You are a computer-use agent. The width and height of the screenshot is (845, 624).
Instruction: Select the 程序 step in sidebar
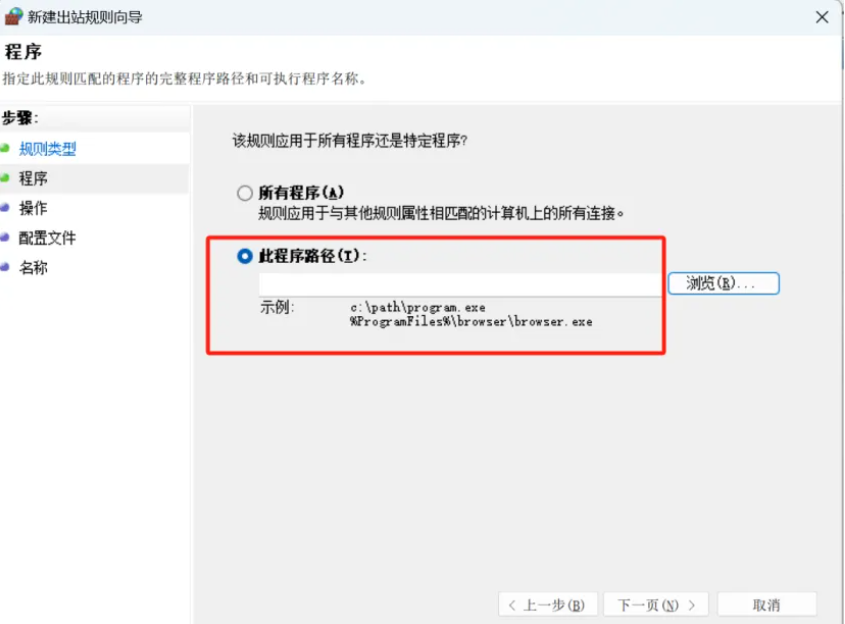click(33, 179)
